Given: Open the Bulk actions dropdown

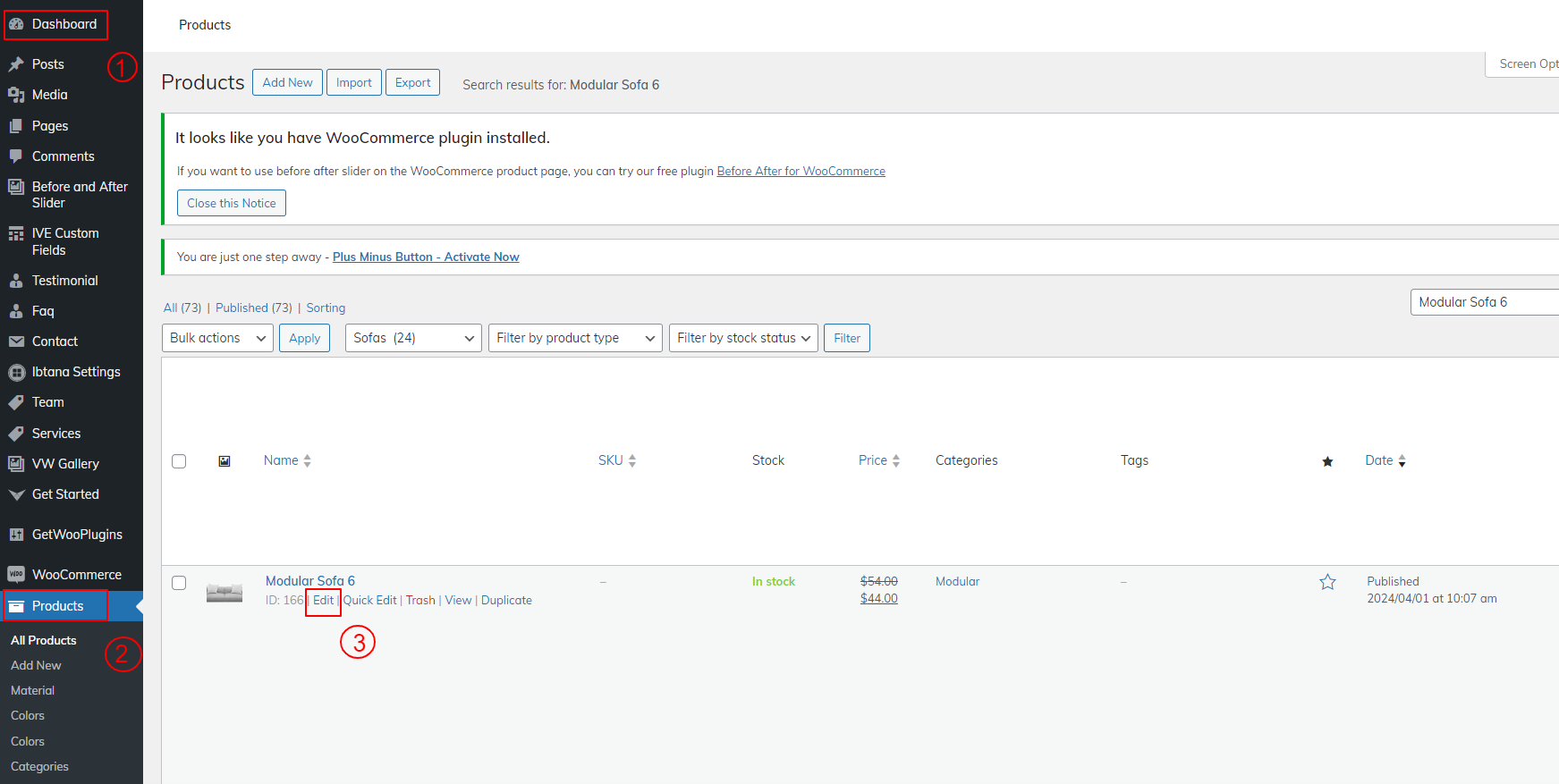Looking at the screenshot, I should [217, 338].
